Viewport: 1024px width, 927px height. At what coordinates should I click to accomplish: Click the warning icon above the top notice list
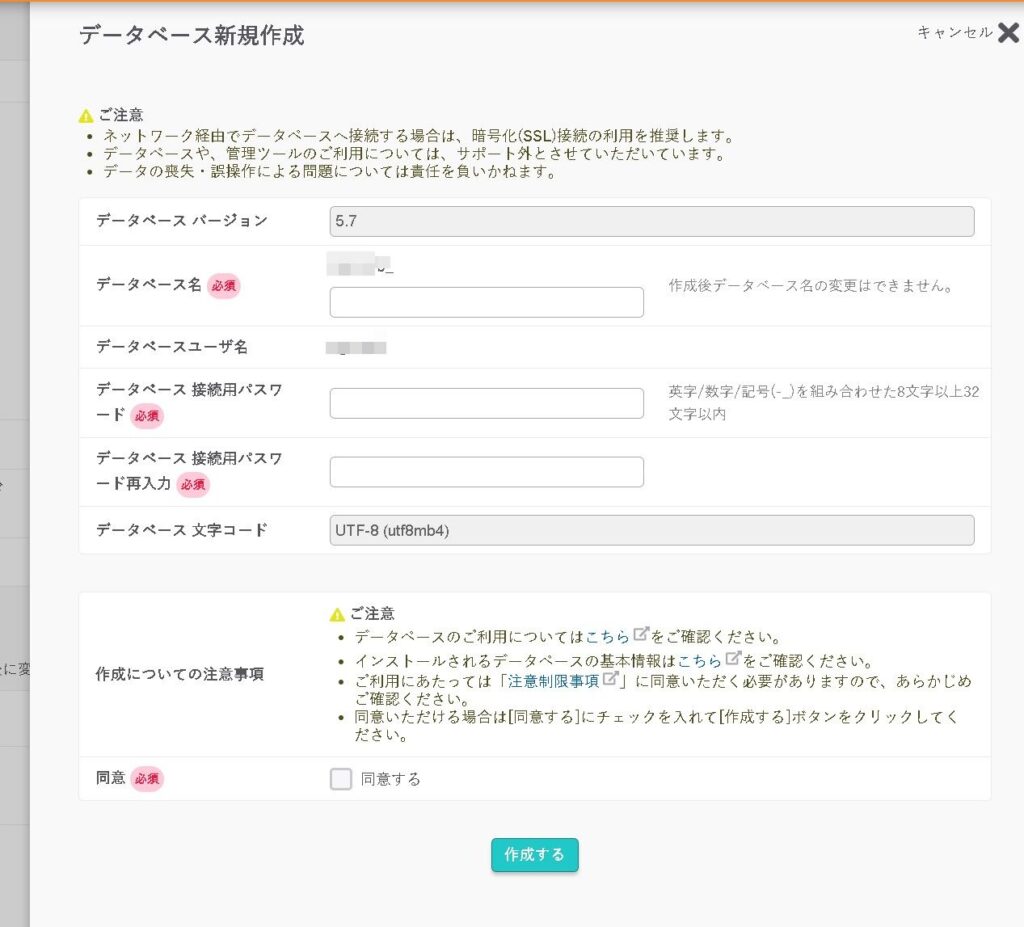[x=86, y=116]
